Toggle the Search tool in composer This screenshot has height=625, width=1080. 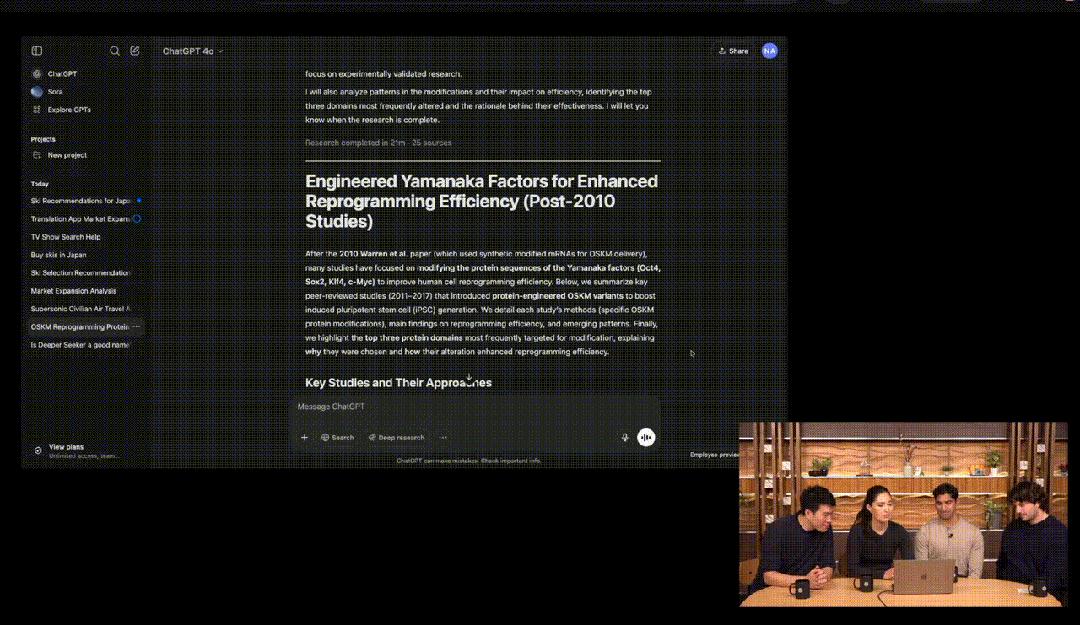[x=338, y=438]
